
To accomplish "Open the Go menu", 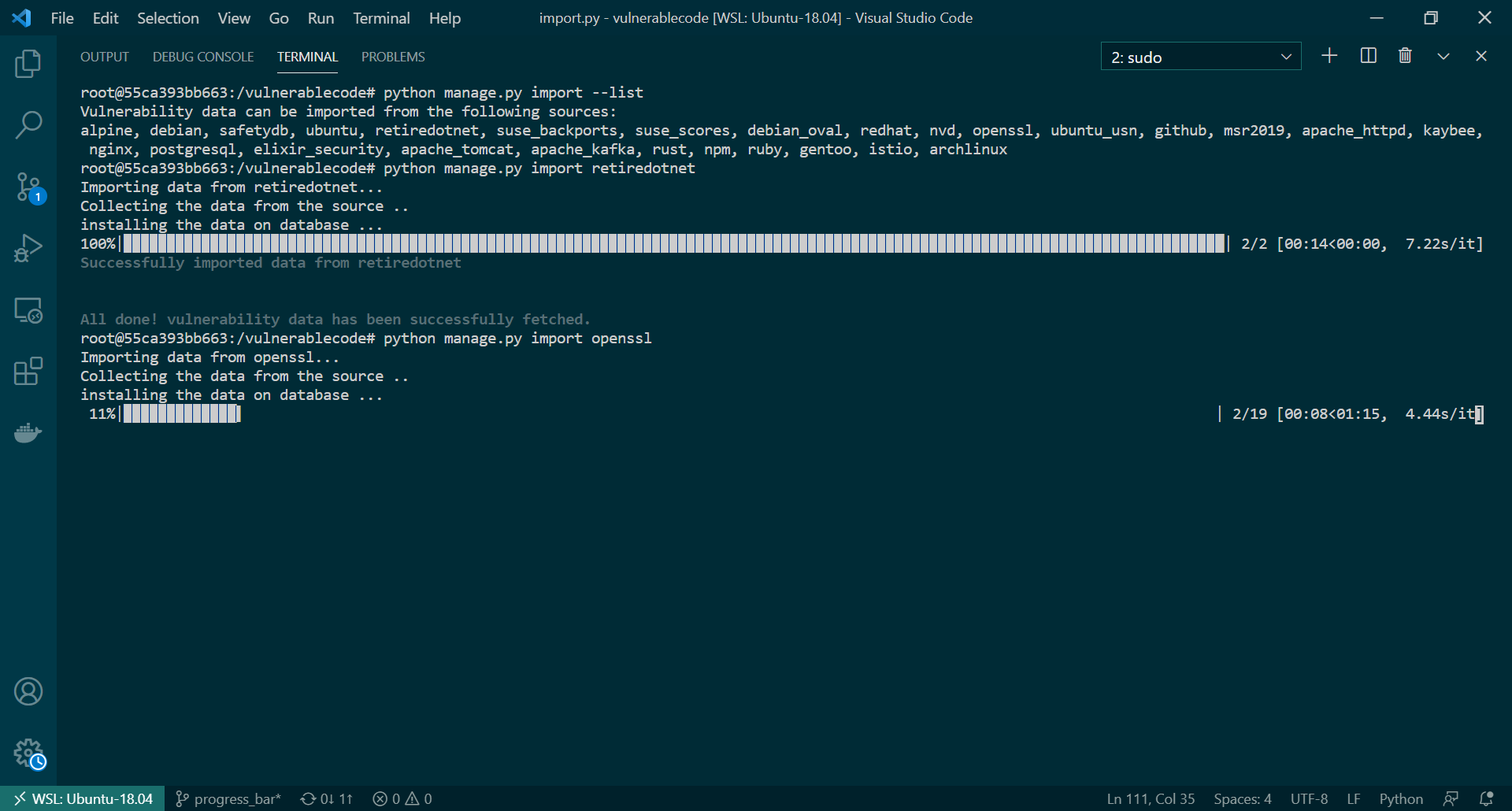I will pyautogui.click(x=279, y=18).
